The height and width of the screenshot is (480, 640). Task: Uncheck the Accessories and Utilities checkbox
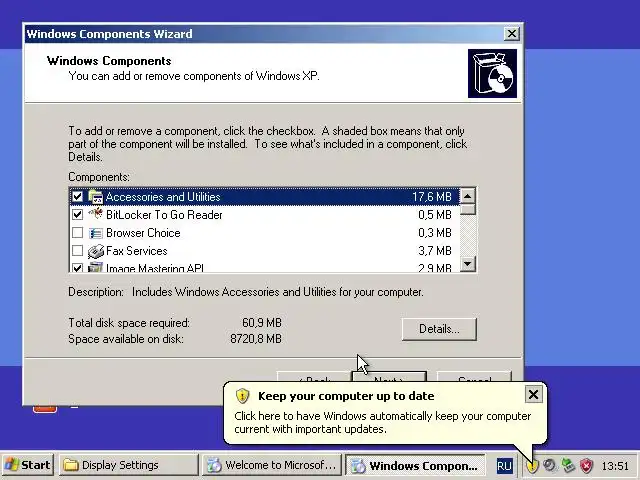77,197
